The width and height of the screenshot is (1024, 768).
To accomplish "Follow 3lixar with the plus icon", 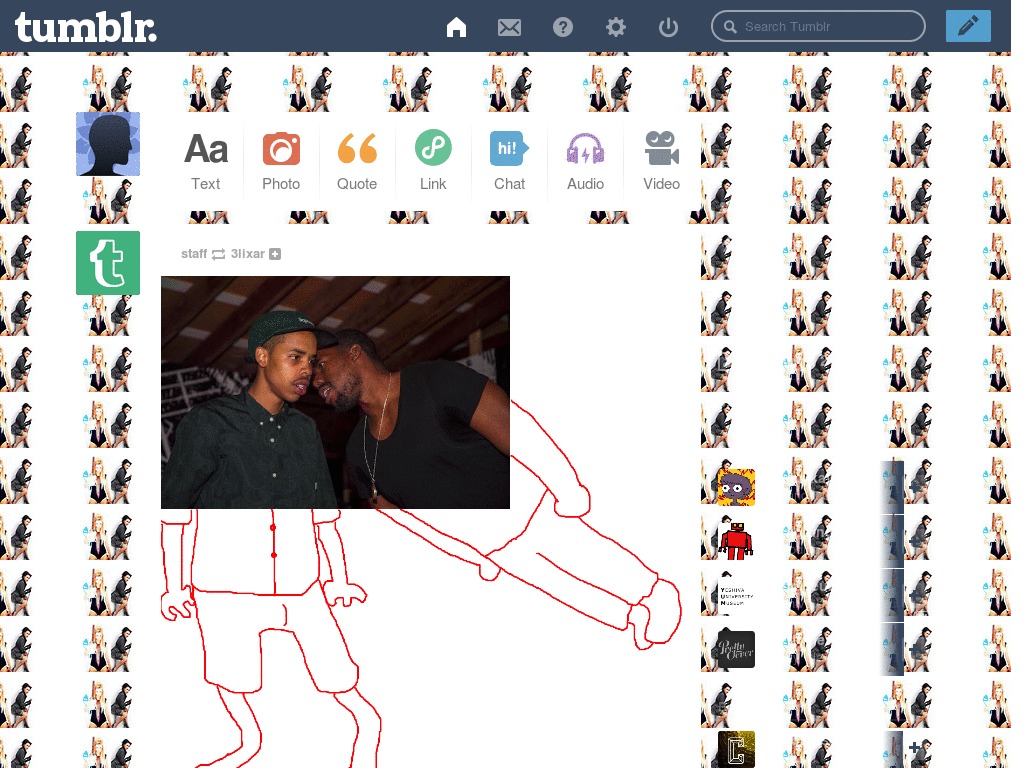I will [275, 254].
